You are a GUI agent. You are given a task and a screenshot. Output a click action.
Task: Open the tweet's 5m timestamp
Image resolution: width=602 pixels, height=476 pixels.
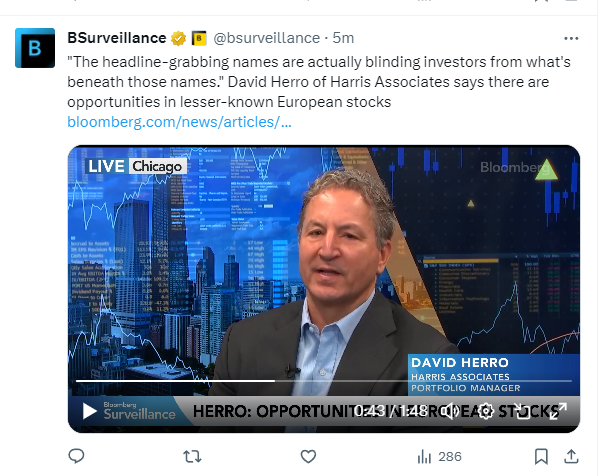pyautogui.click(x=343, y=38)
